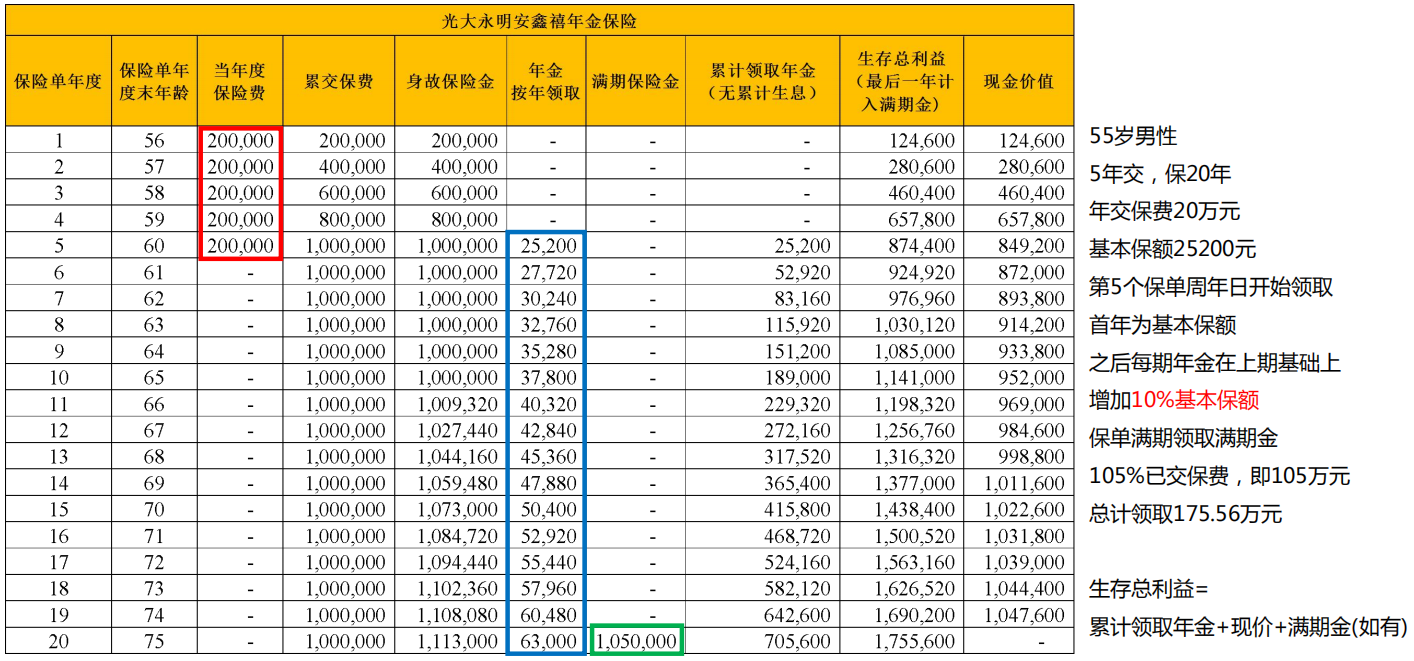The height and width of the screenshot is (661, 1414).
Task: Select the total benefit 1,755,600
Action: coord(916,641)
